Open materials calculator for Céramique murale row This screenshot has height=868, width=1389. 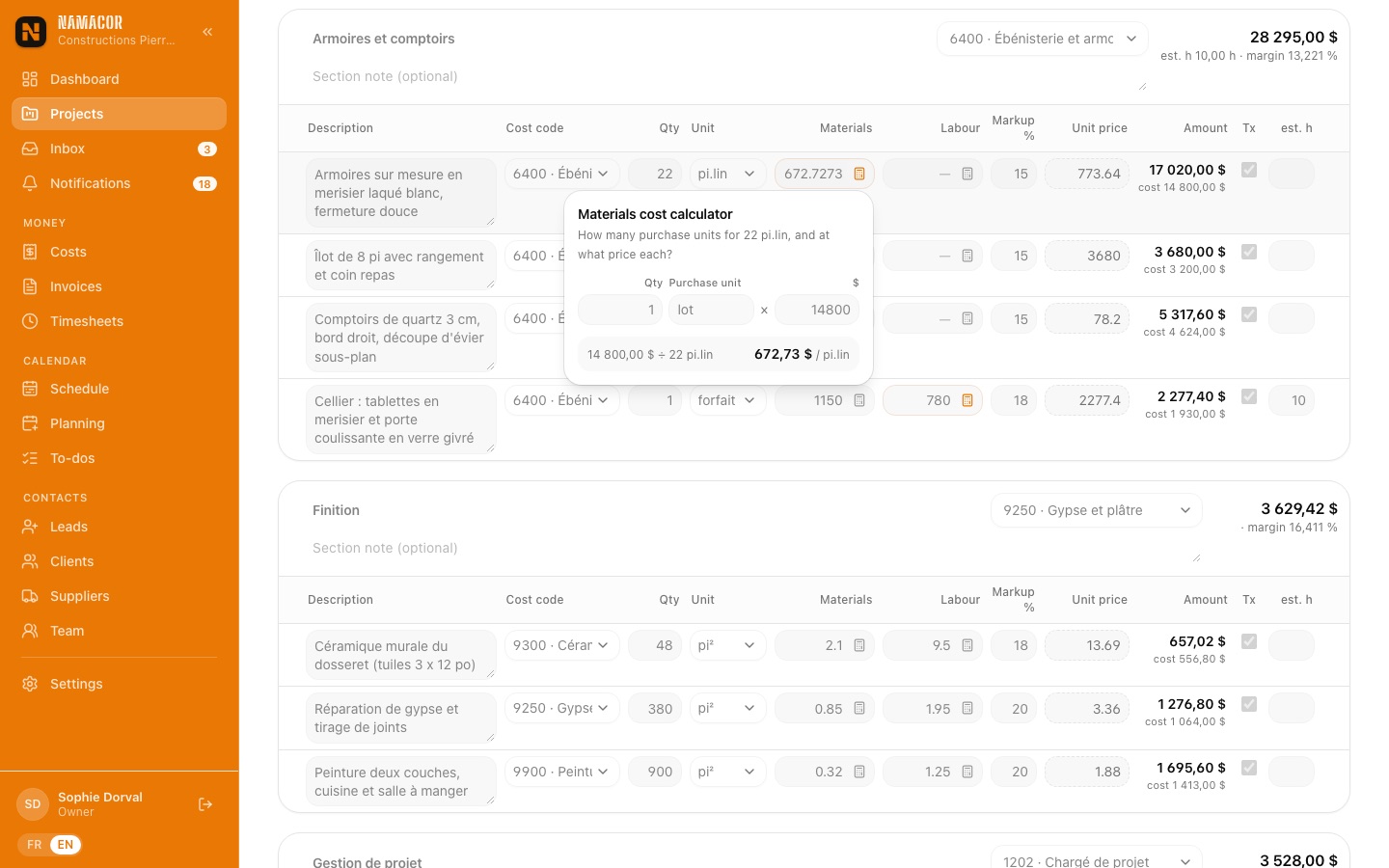[859, 645]
